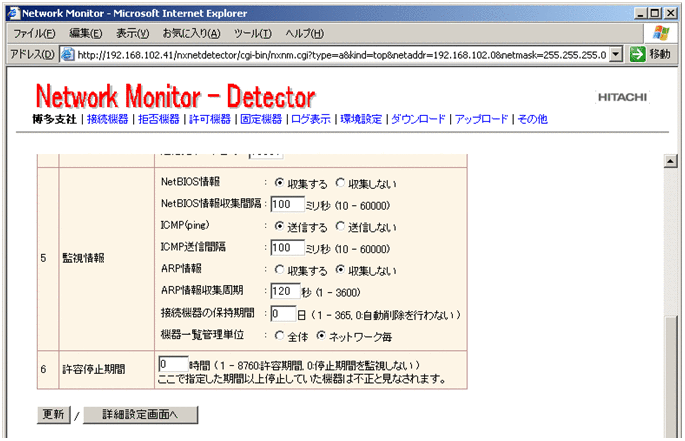Select NetBIOS情報 収集しない radio button
The height and width of the screenshot is (441, 685).
coord(340,183)
